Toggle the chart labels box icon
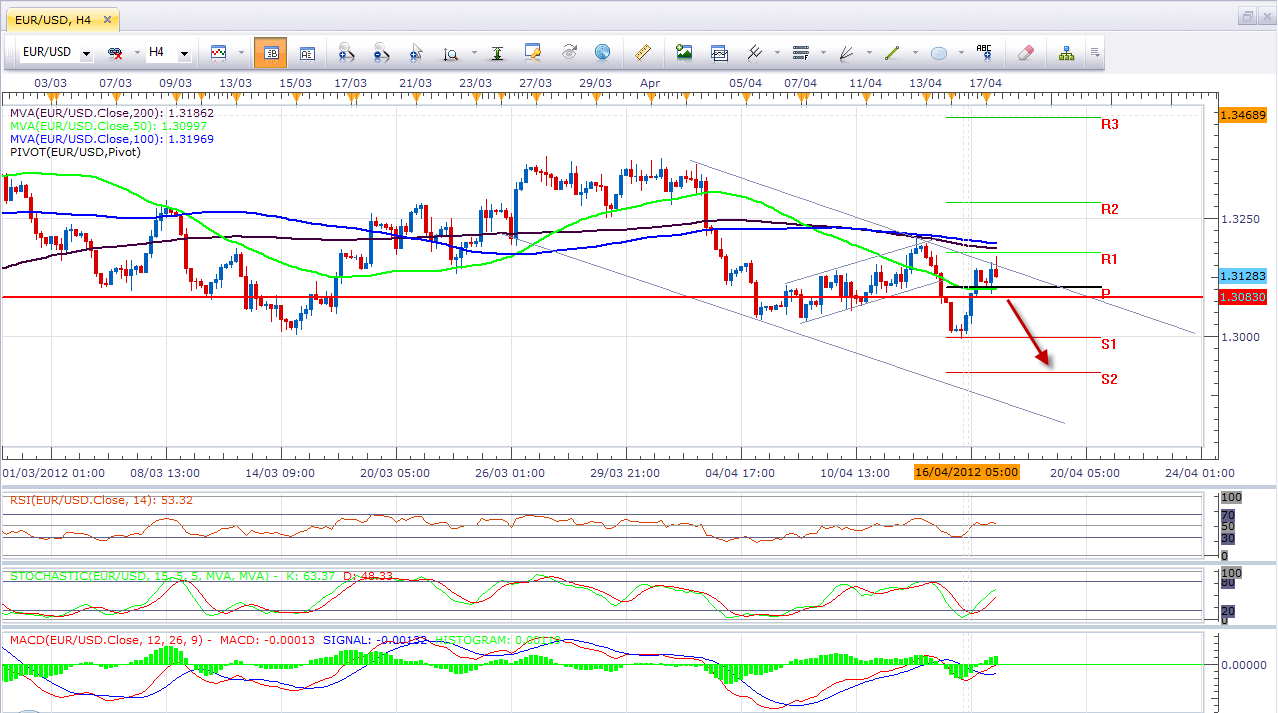Image resolution: width=1278 pixels, height=713 pixels. click(x=307, y=52)
